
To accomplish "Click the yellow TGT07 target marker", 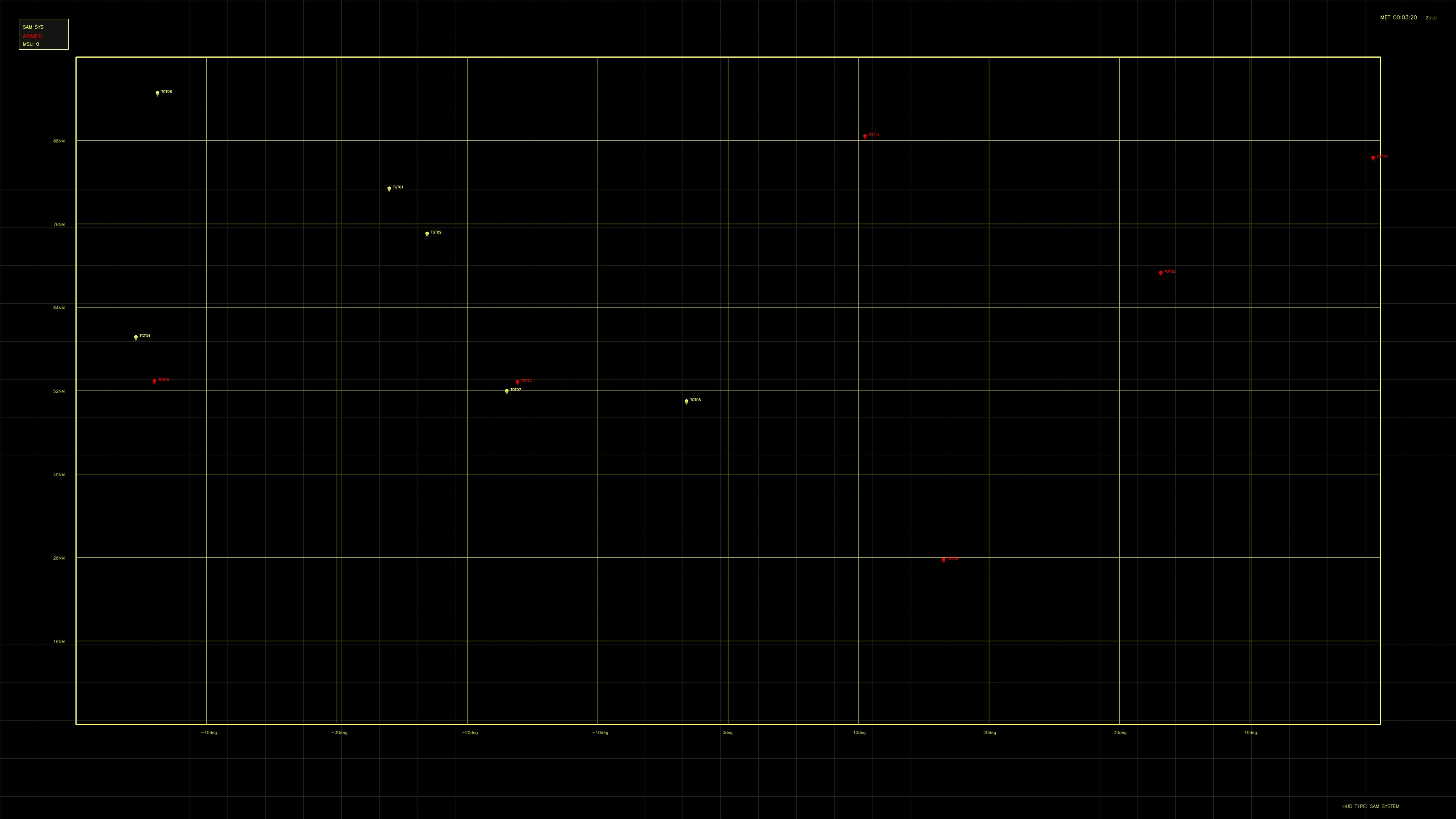I will pyautogui.click(x=507, y=391).
